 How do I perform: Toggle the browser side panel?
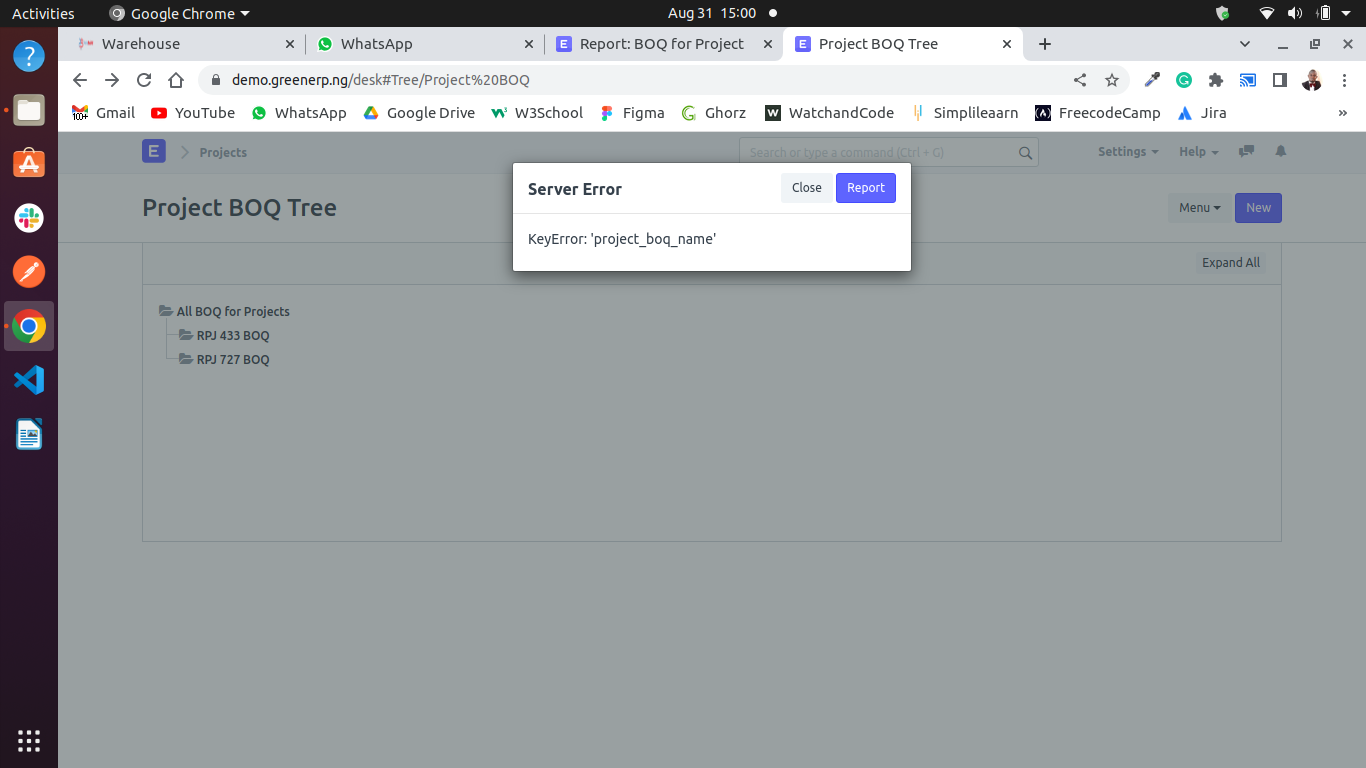click(x=1280, y=80)
